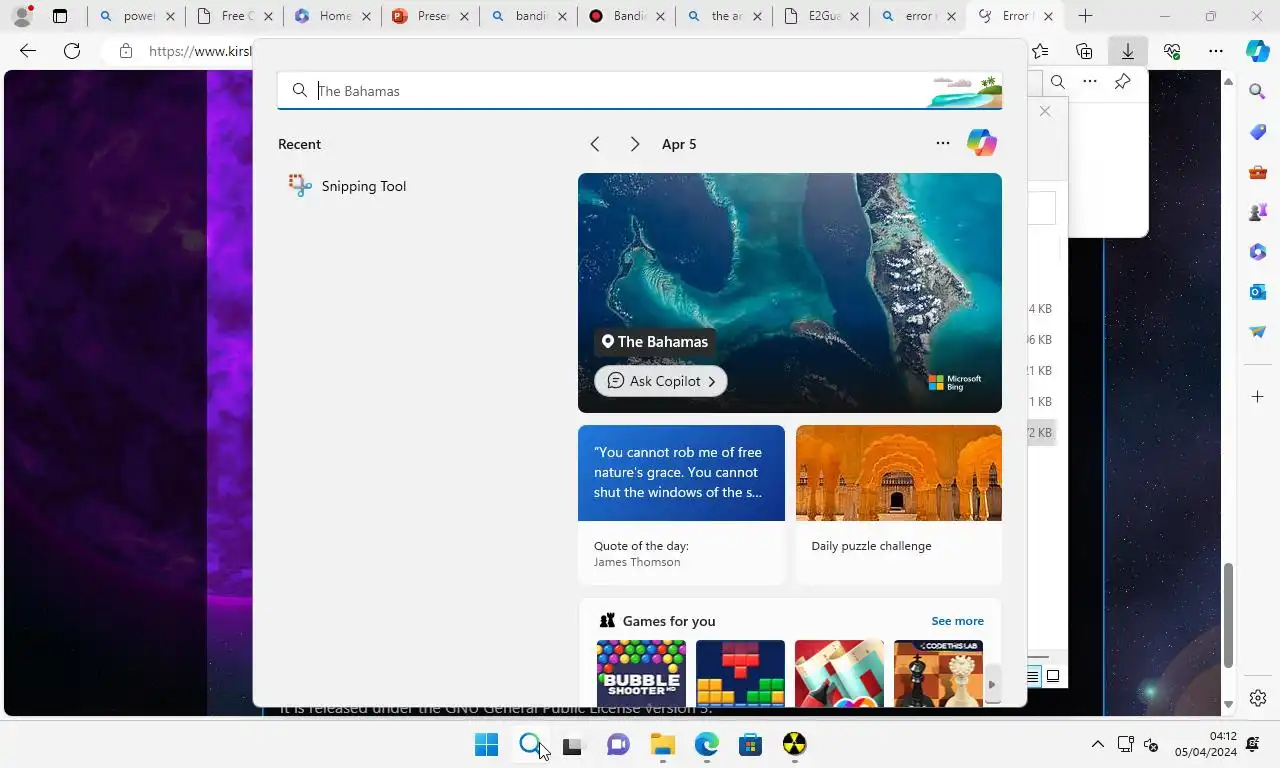The image size is (1280, 768).
Task: Open Edge tab actions menu
Action: click(60, 16)
